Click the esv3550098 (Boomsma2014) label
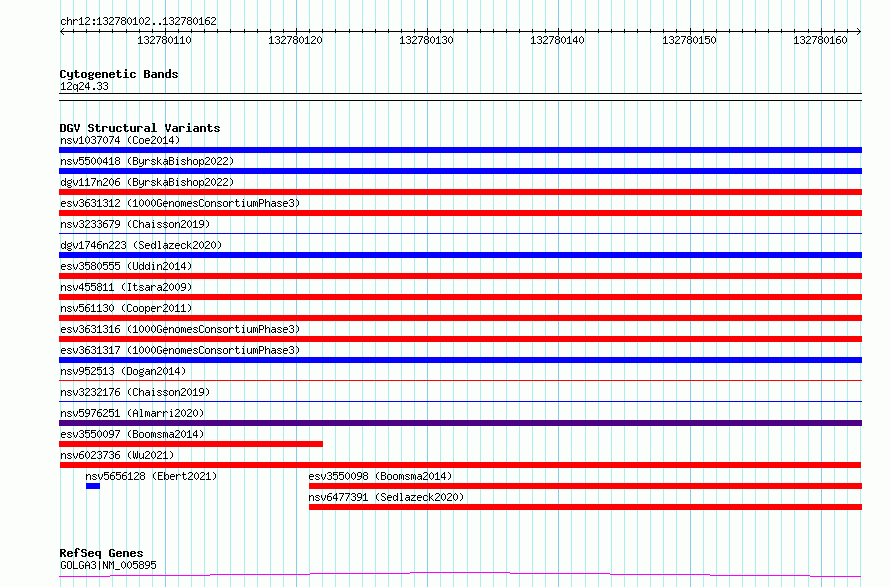This screenshot has height=587, width=890. [x=380, y=476]
